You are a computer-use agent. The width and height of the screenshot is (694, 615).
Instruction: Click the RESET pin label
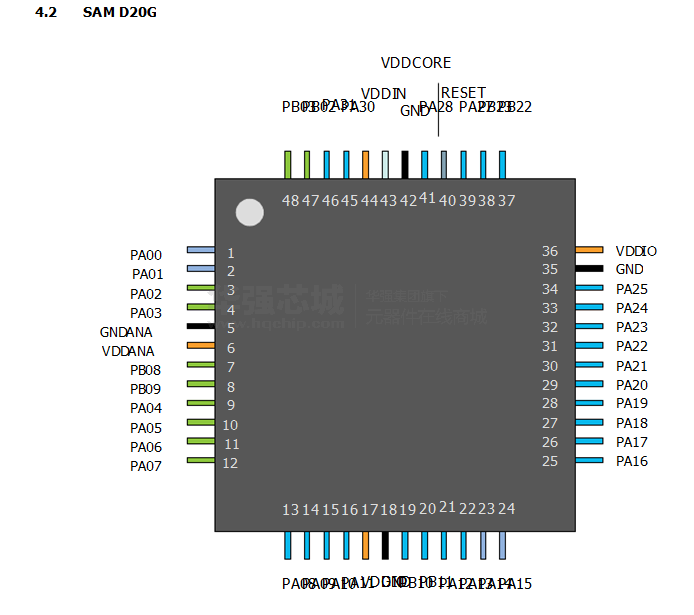[463, 93]
